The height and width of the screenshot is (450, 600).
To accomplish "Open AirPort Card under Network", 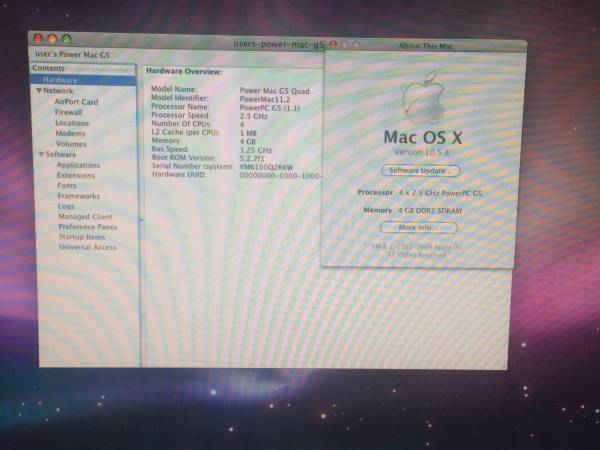I will (x=76, y=102).
